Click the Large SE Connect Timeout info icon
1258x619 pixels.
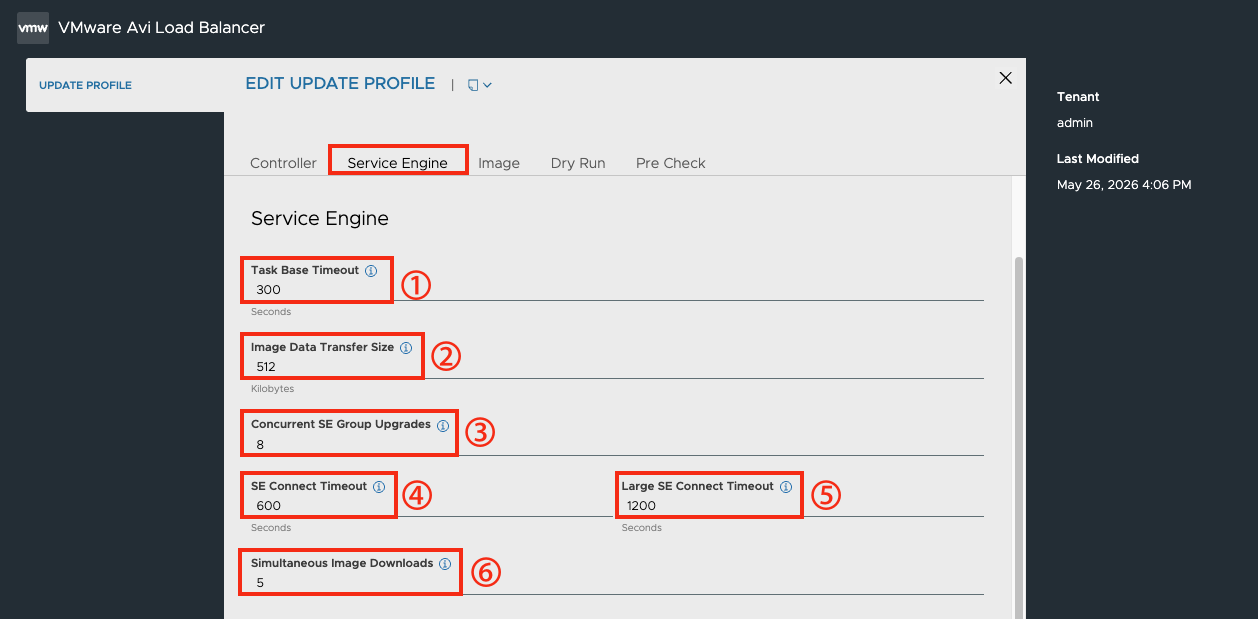786,487
